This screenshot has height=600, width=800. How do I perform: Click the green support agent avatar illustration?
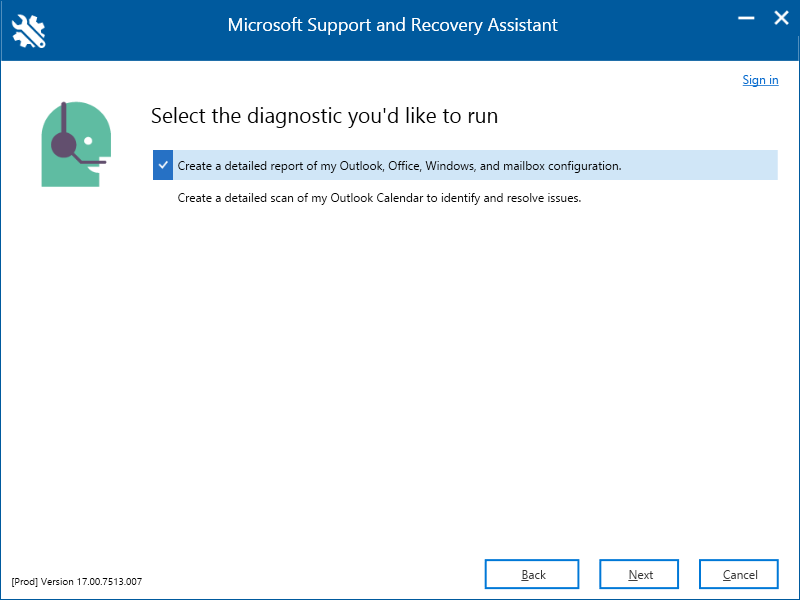76,144
